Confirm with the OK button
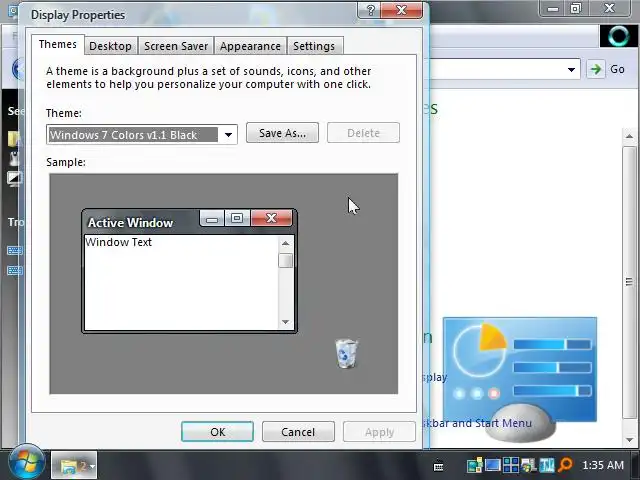This screenshot has width=640, height=480. [x=217, y=431]
